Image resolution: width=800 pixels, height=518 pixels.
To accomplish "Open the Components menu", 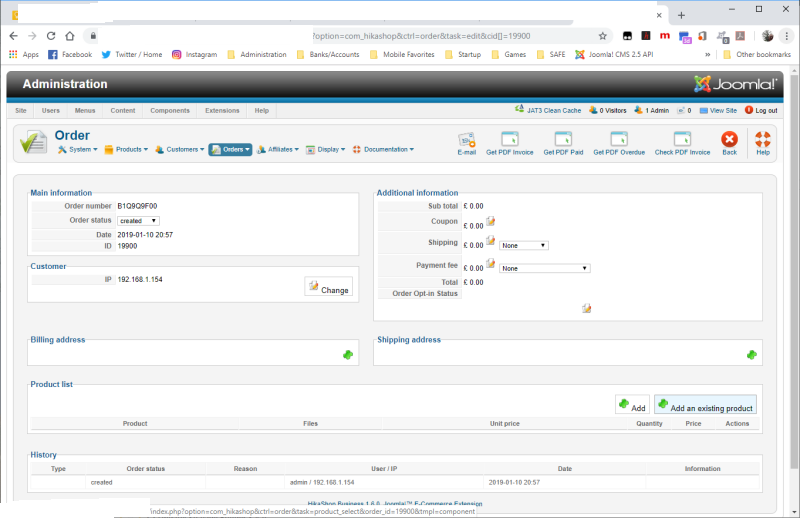I will (170, 110).
